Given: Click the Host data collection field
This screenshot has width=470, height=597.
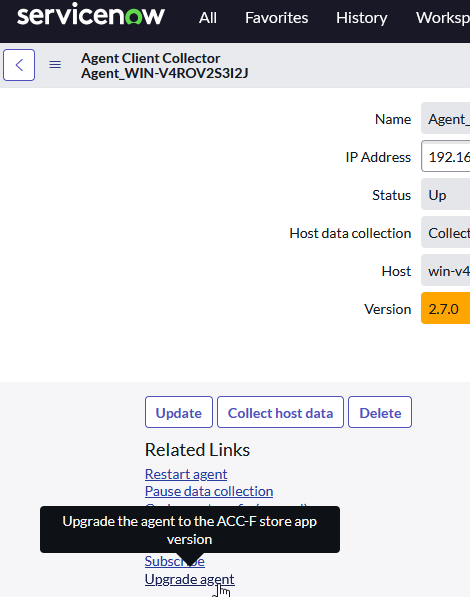Looking at the screenshot, I should 445,232.
